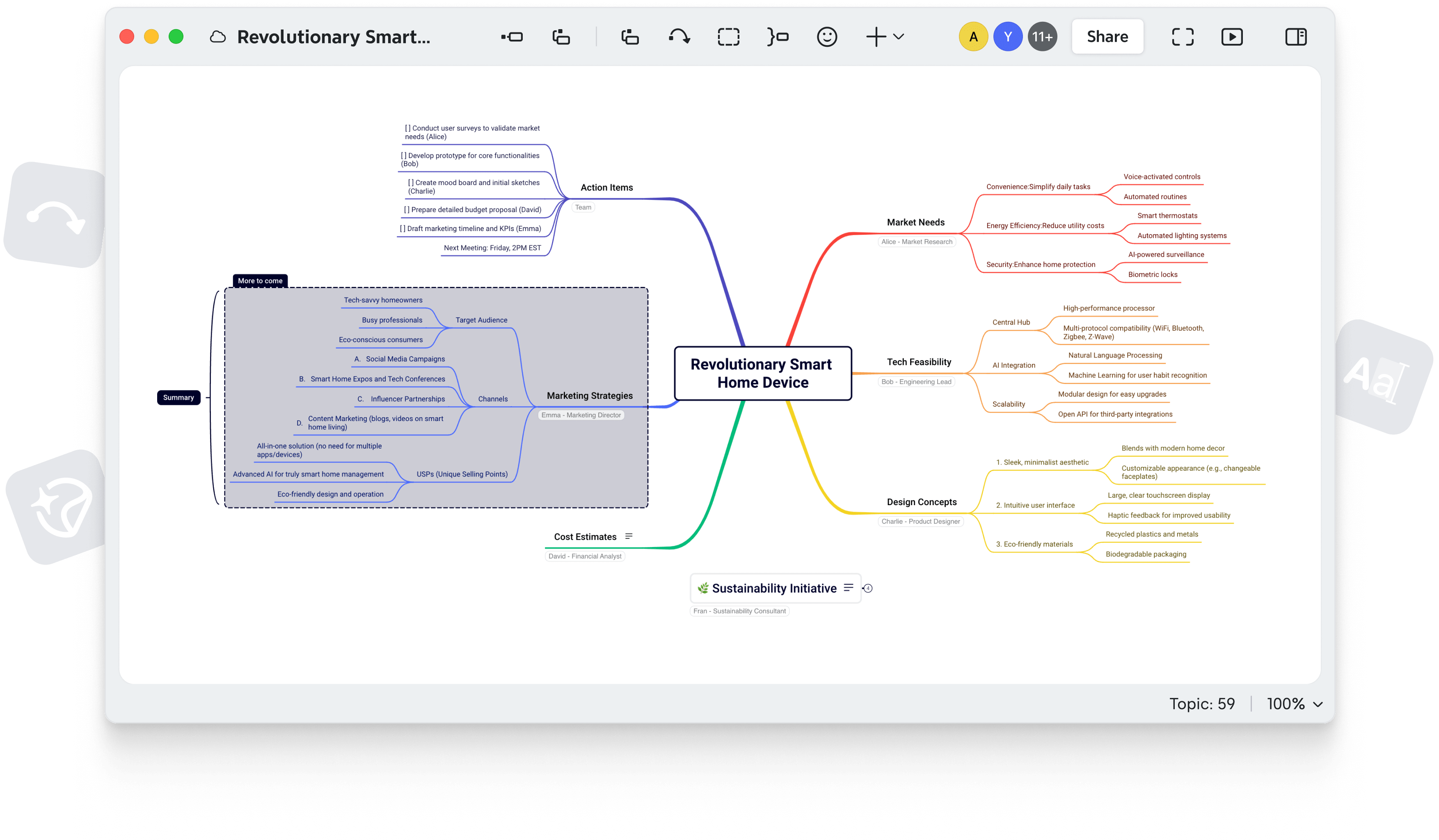
Task: Select the Revolutionary Smart Home Device central topic
Action: point(763,373)
